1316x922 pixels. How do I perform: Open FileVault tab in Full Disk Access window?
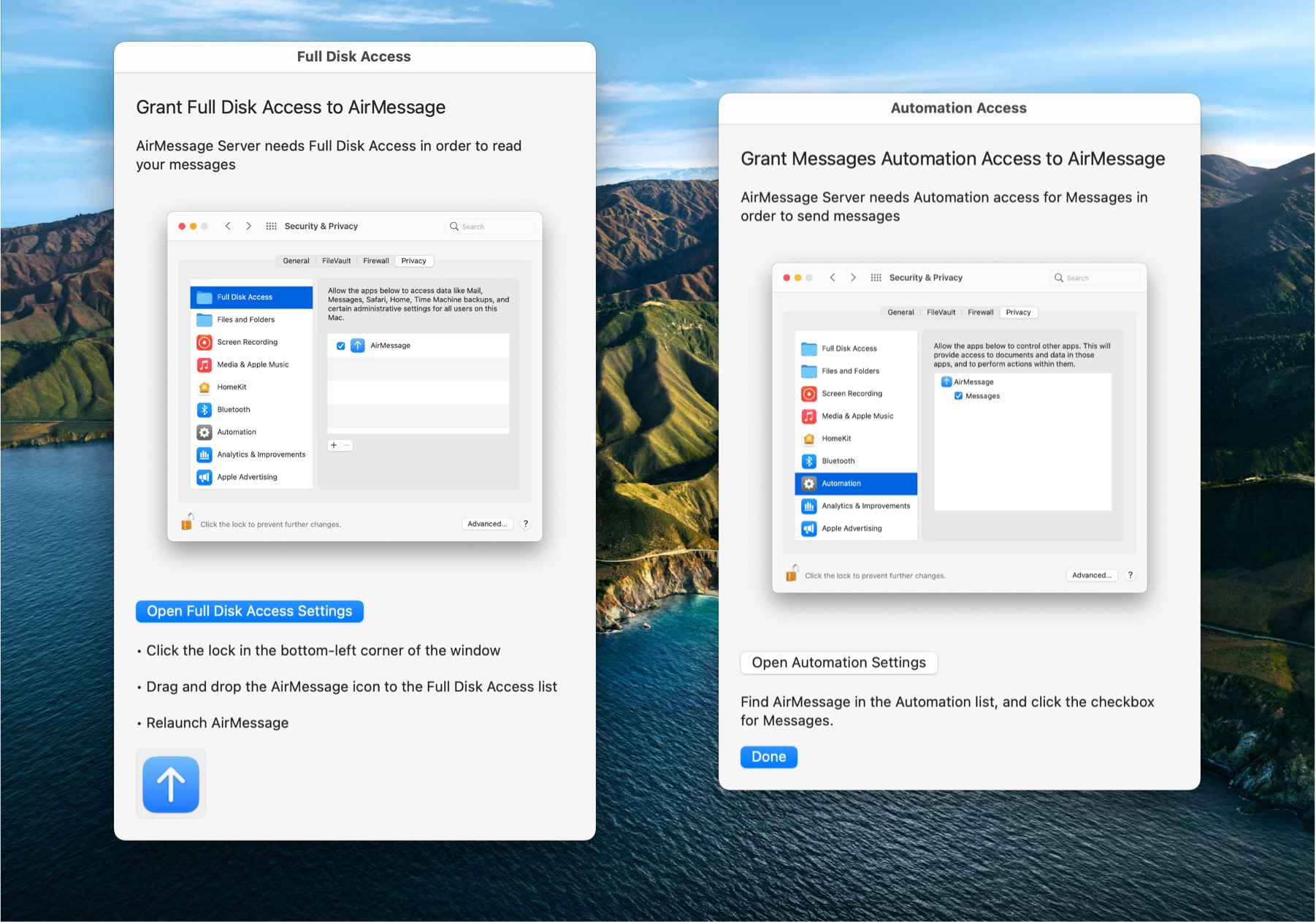337,261
